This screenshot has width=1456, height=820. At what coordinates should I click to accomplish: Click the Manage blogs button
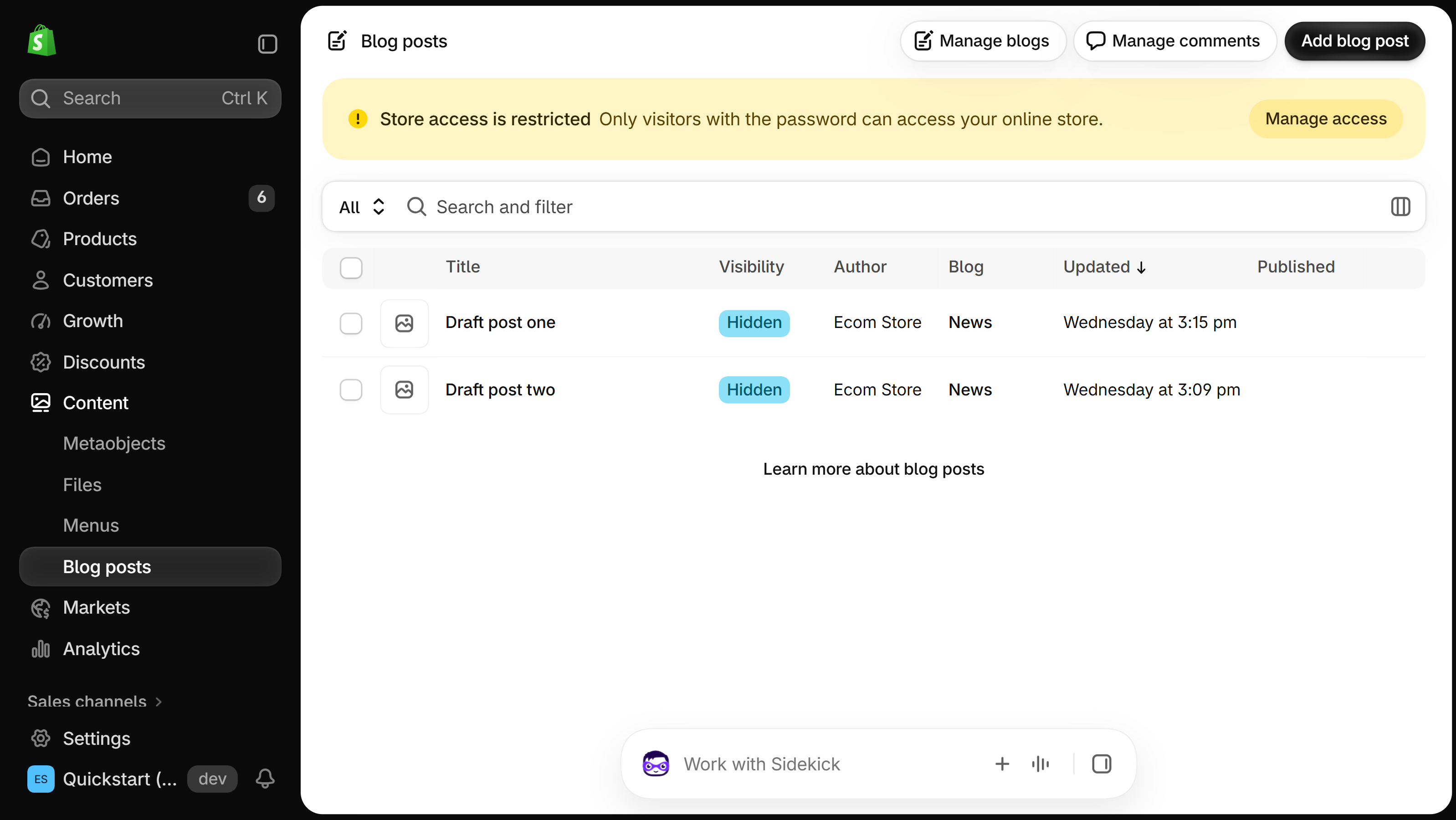983,41
